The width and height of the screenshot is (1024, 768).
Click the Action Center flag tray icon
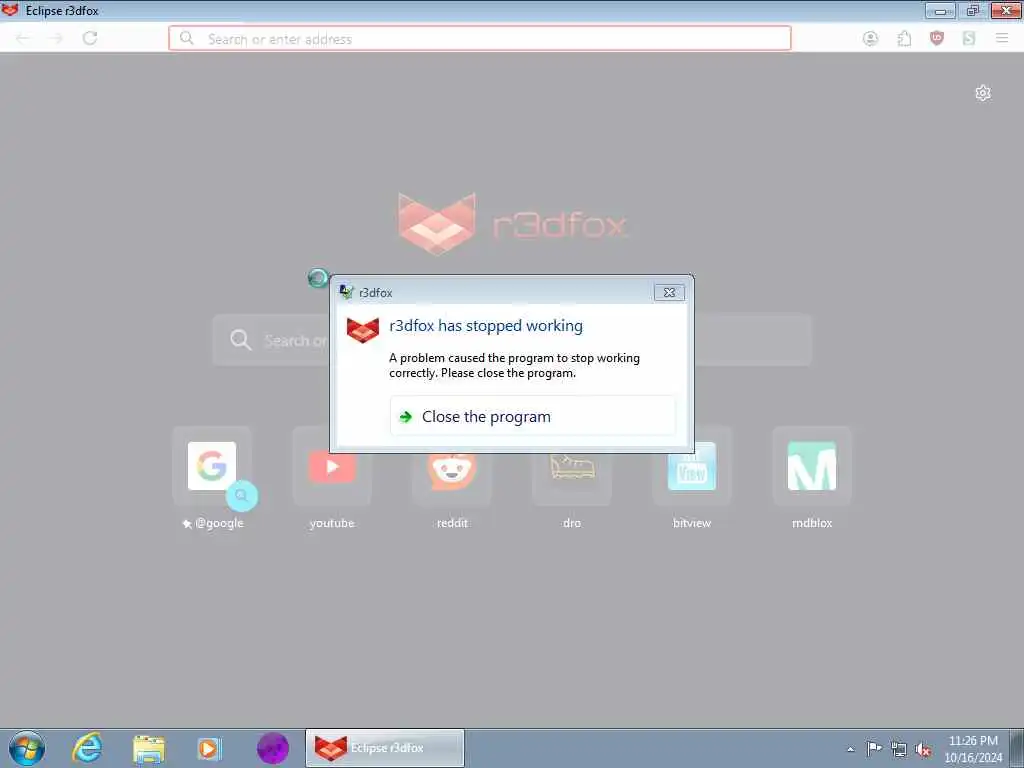874,749
